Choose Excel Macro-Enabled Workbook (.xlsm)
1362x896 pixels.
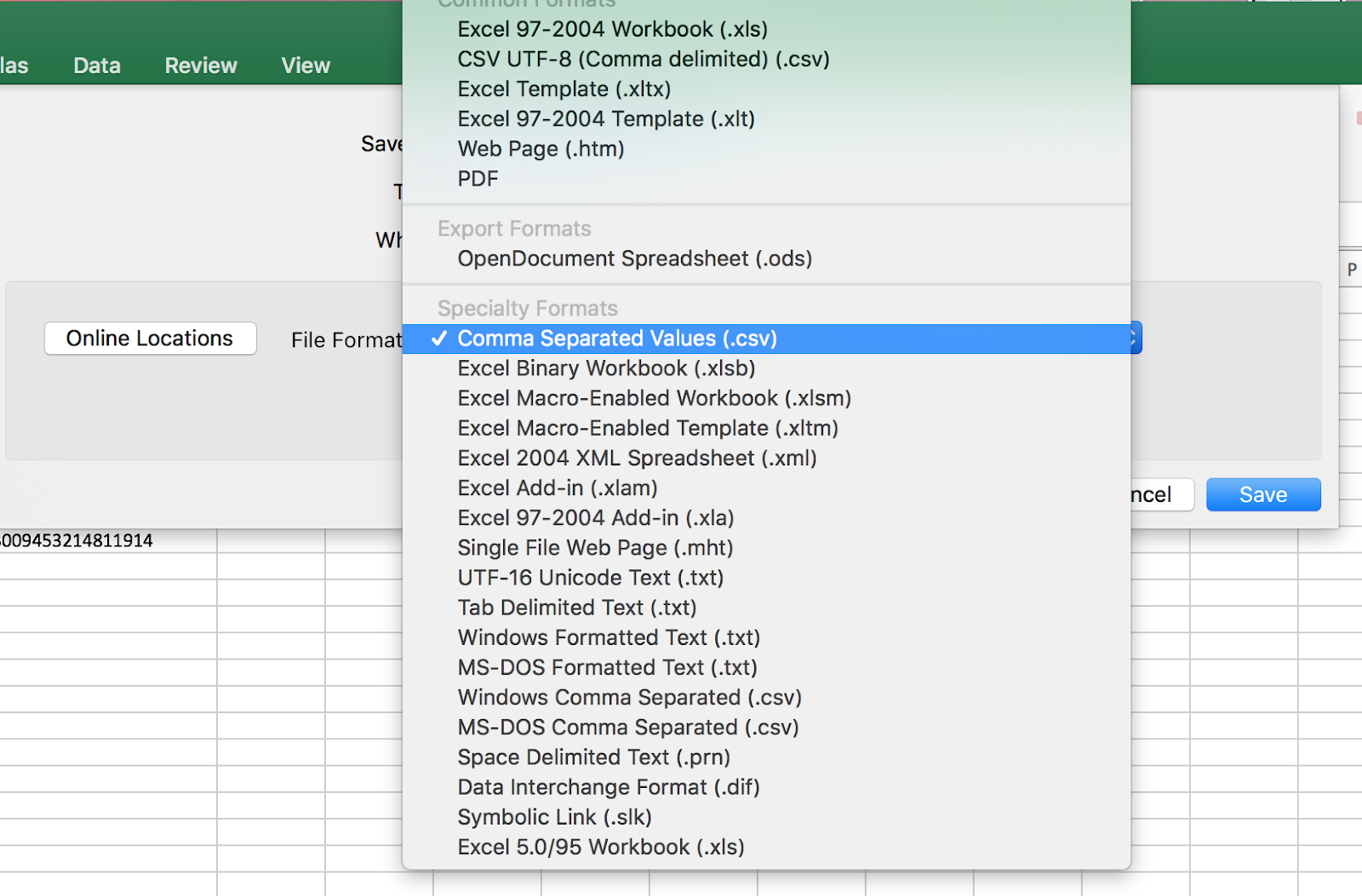click(x=766, y=398)
